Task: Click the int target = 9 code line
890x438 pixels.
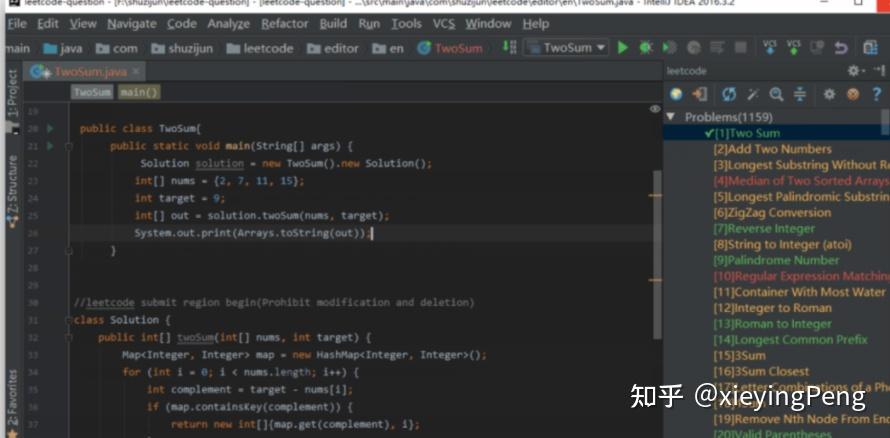Action: point(180,199)
